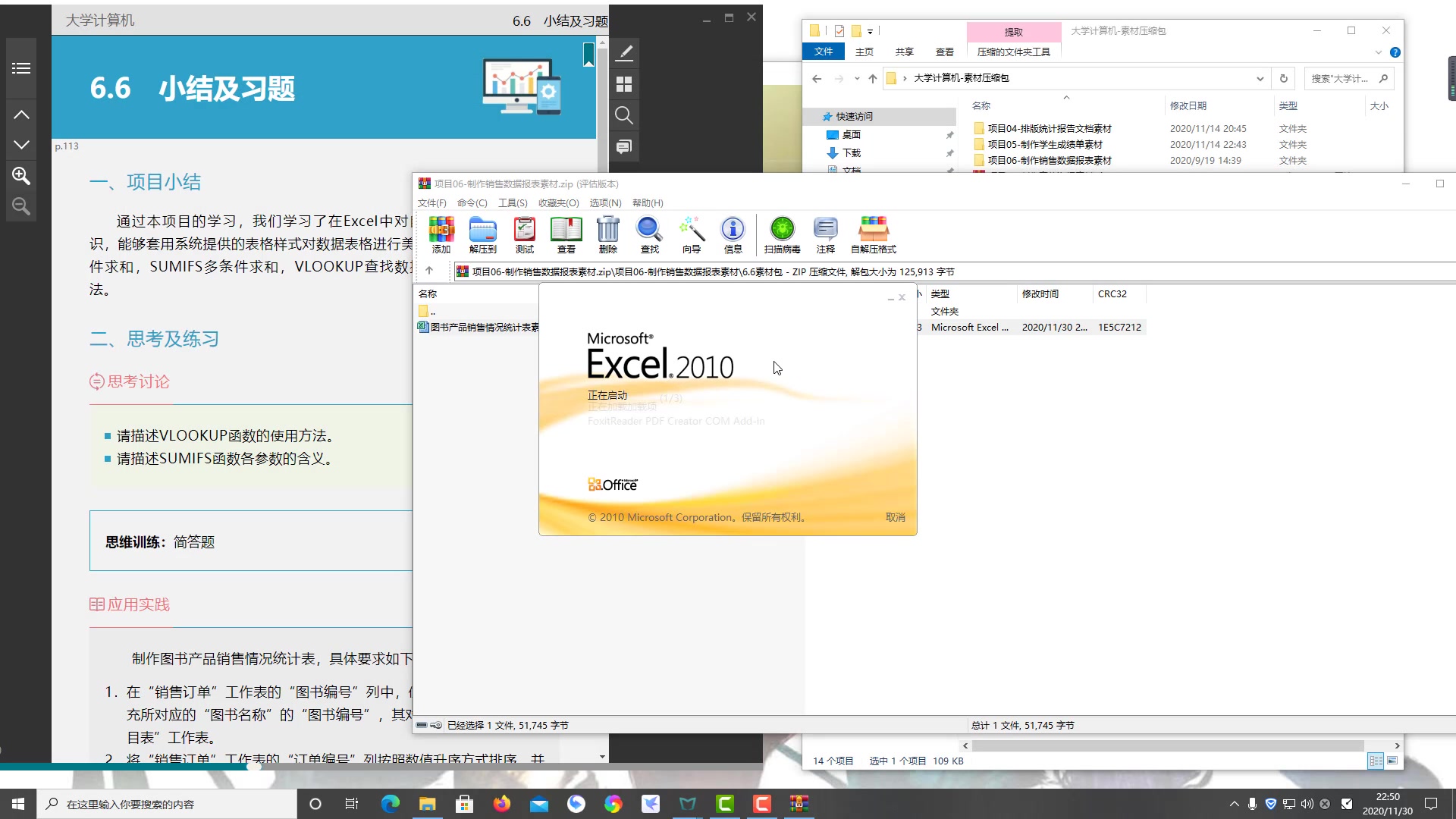The image size is (1456, 819).
Task: Expand the Explorer ribbon chevron
Action: coord(1378,52)
